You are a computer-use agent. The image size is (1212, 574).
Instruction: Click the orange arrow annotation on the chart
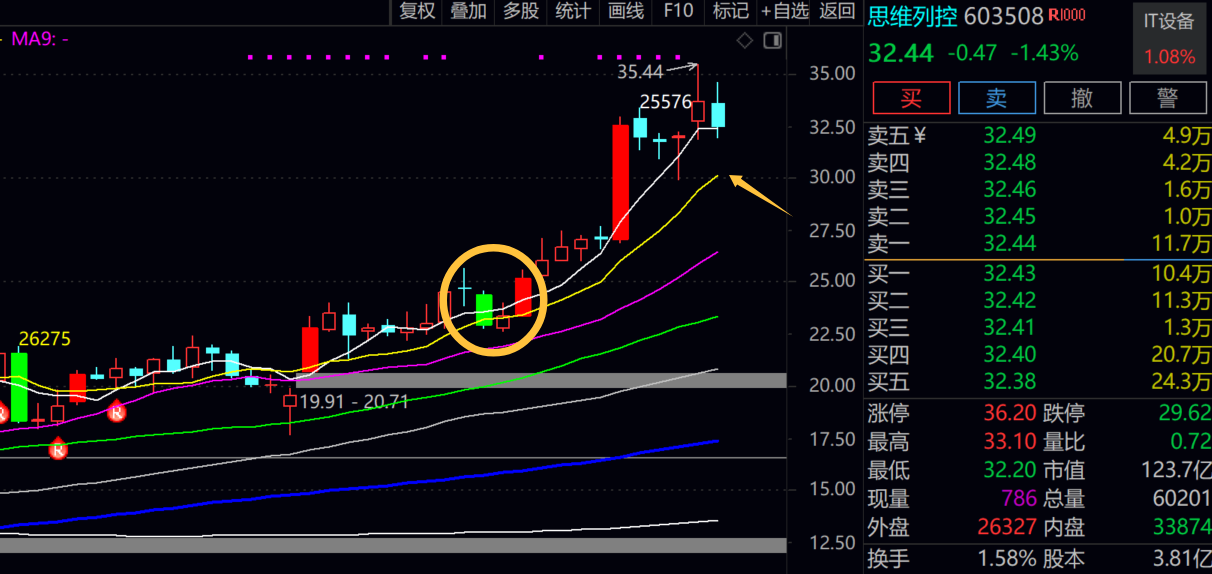[759, 196]
